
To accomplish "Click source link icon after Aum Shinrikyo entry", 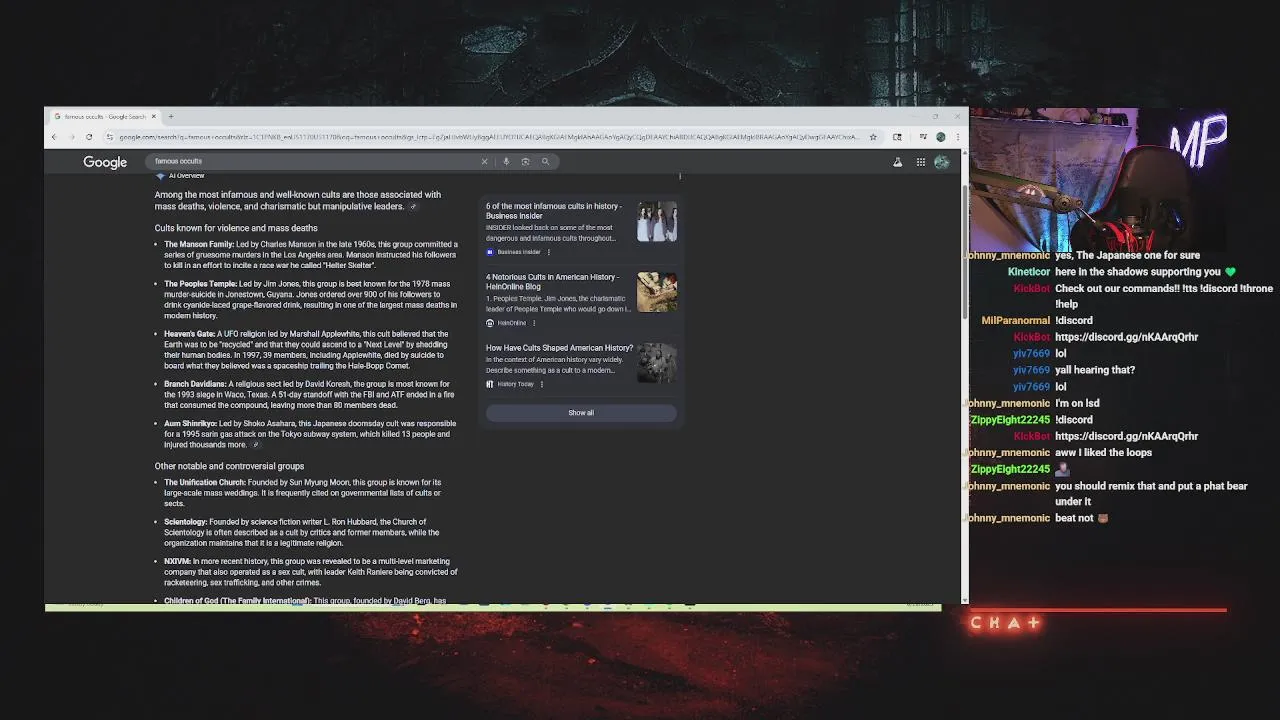I will 256,445.
